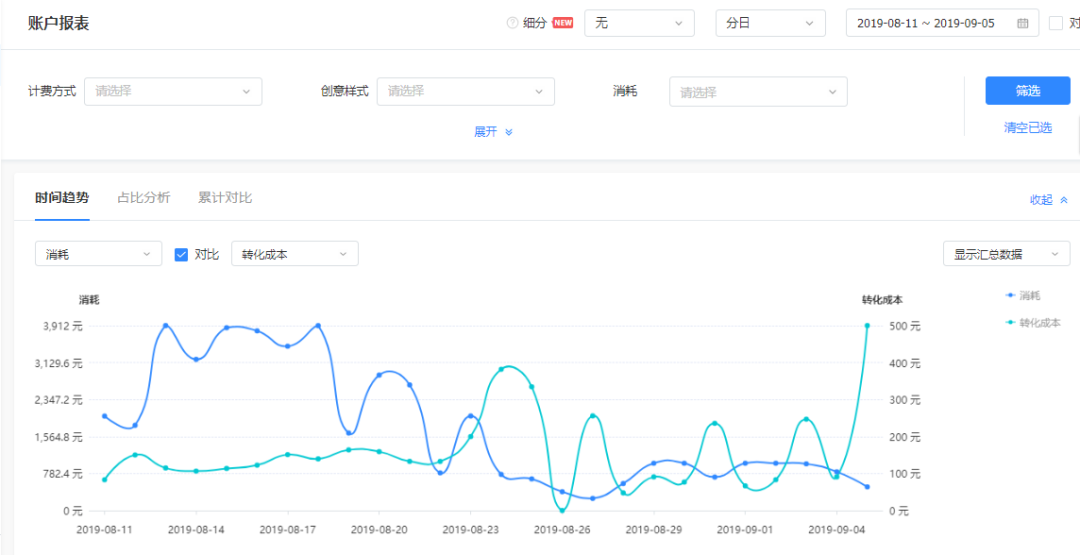Switch to the 累计对比 tab

coord(225,198)
